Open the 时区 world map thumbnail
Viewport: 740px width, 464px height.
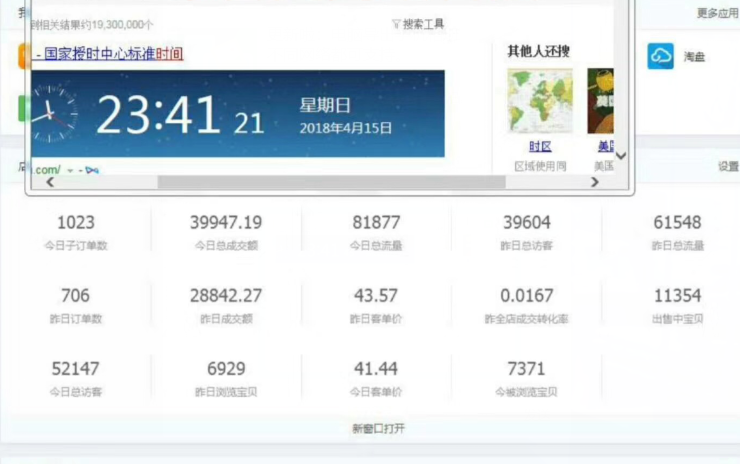(539, 101)
